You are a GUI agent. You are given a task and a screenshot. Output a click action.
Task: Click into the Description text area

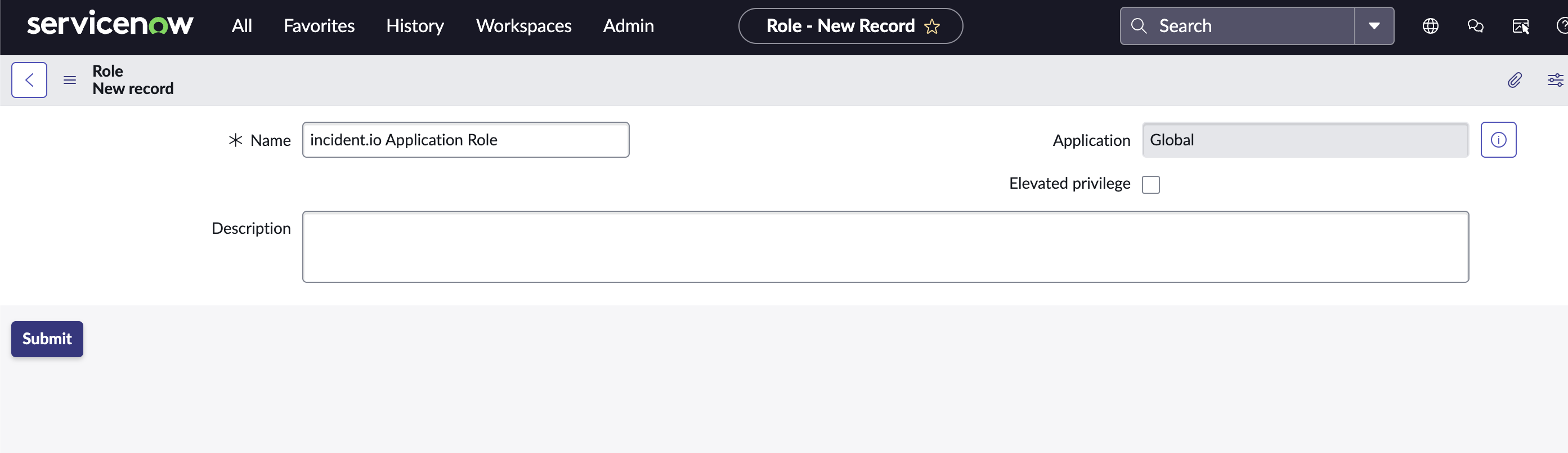click(x=885, y=247)
